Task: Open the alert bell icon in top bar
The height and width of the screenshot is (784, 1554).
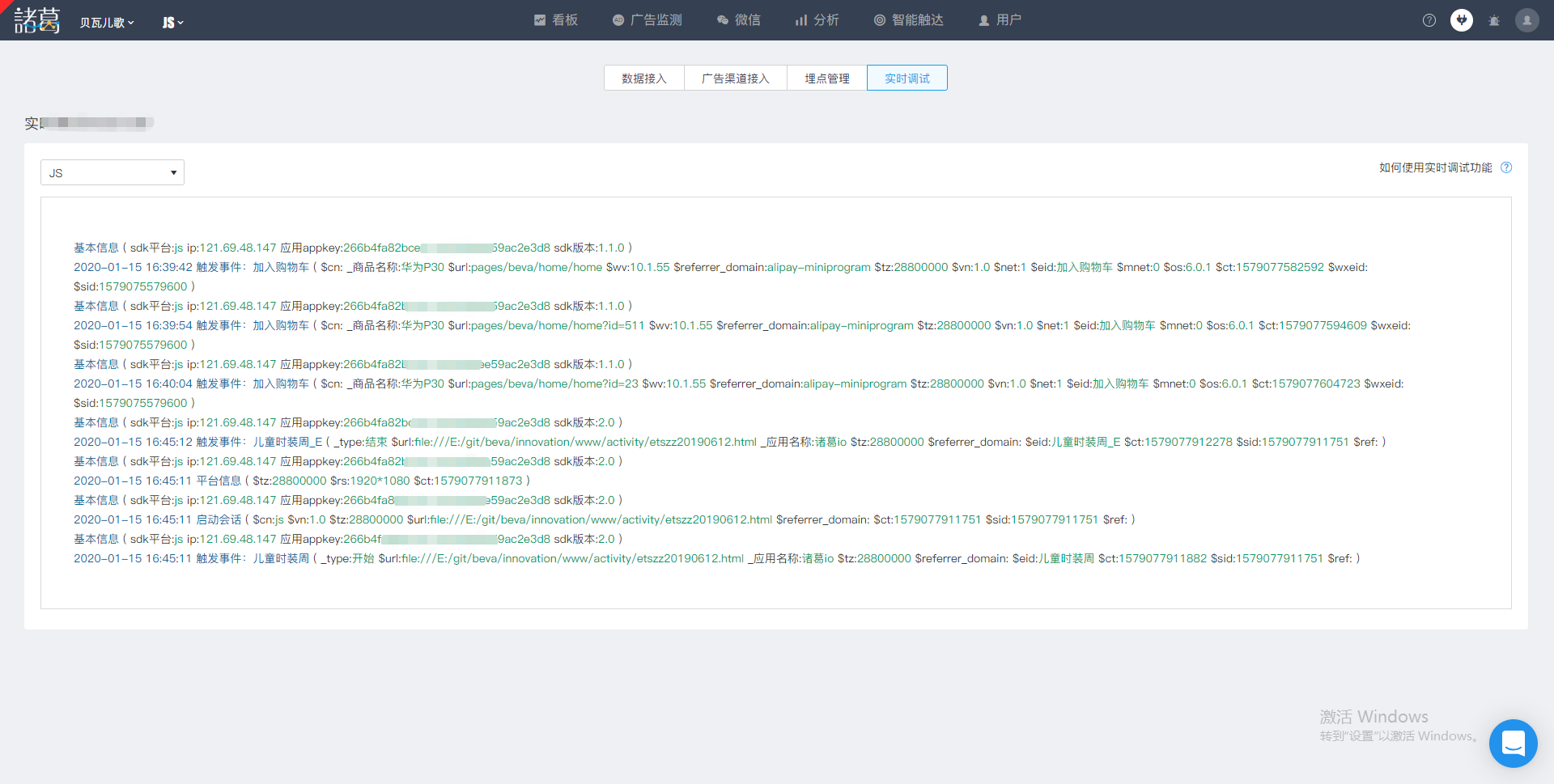Action: (x=1494, y=20)
